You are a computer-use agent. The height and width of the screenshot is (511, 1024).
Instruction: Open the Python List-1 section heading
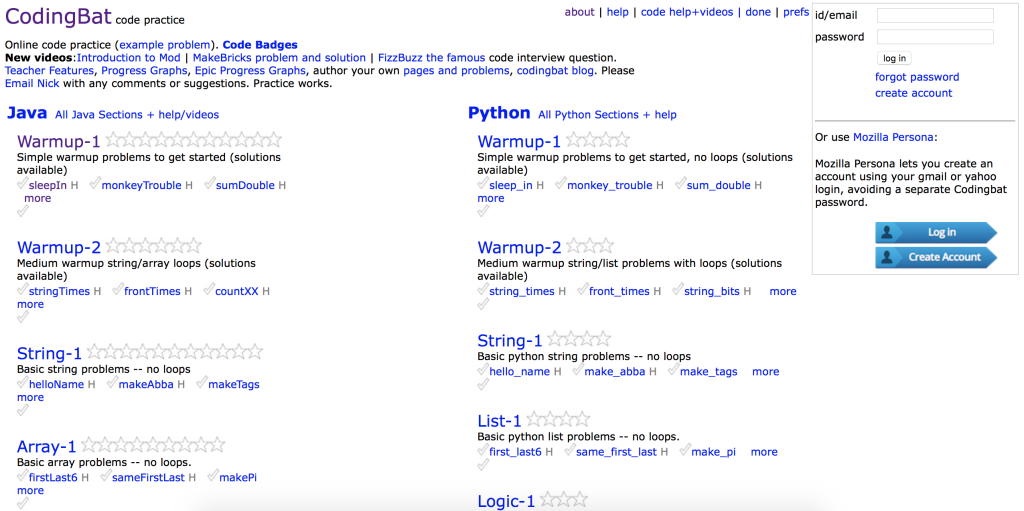(x=499, y=421)
